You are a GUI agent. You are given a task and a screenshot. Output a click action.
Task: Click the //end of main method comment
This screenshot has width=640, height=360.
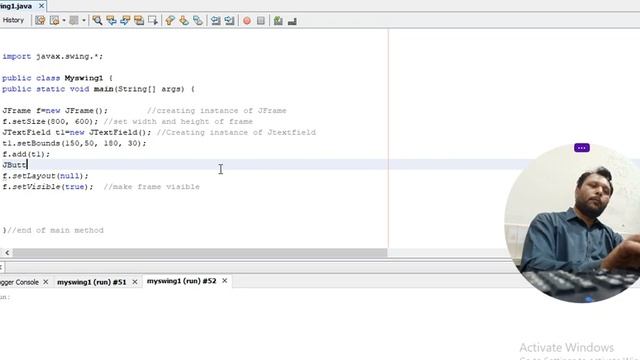click(x=56, y=230)
